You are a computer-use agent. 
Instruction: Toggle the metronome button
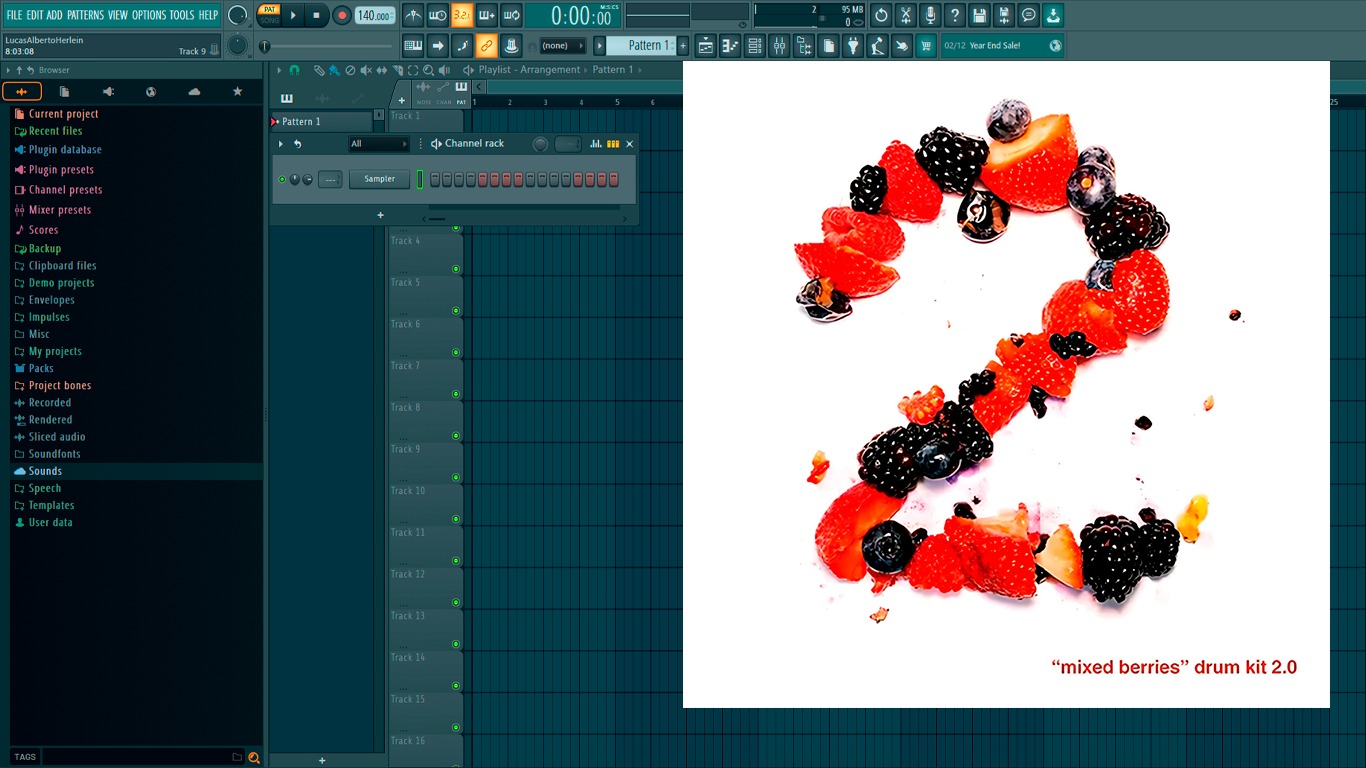[x=413, y=15]
